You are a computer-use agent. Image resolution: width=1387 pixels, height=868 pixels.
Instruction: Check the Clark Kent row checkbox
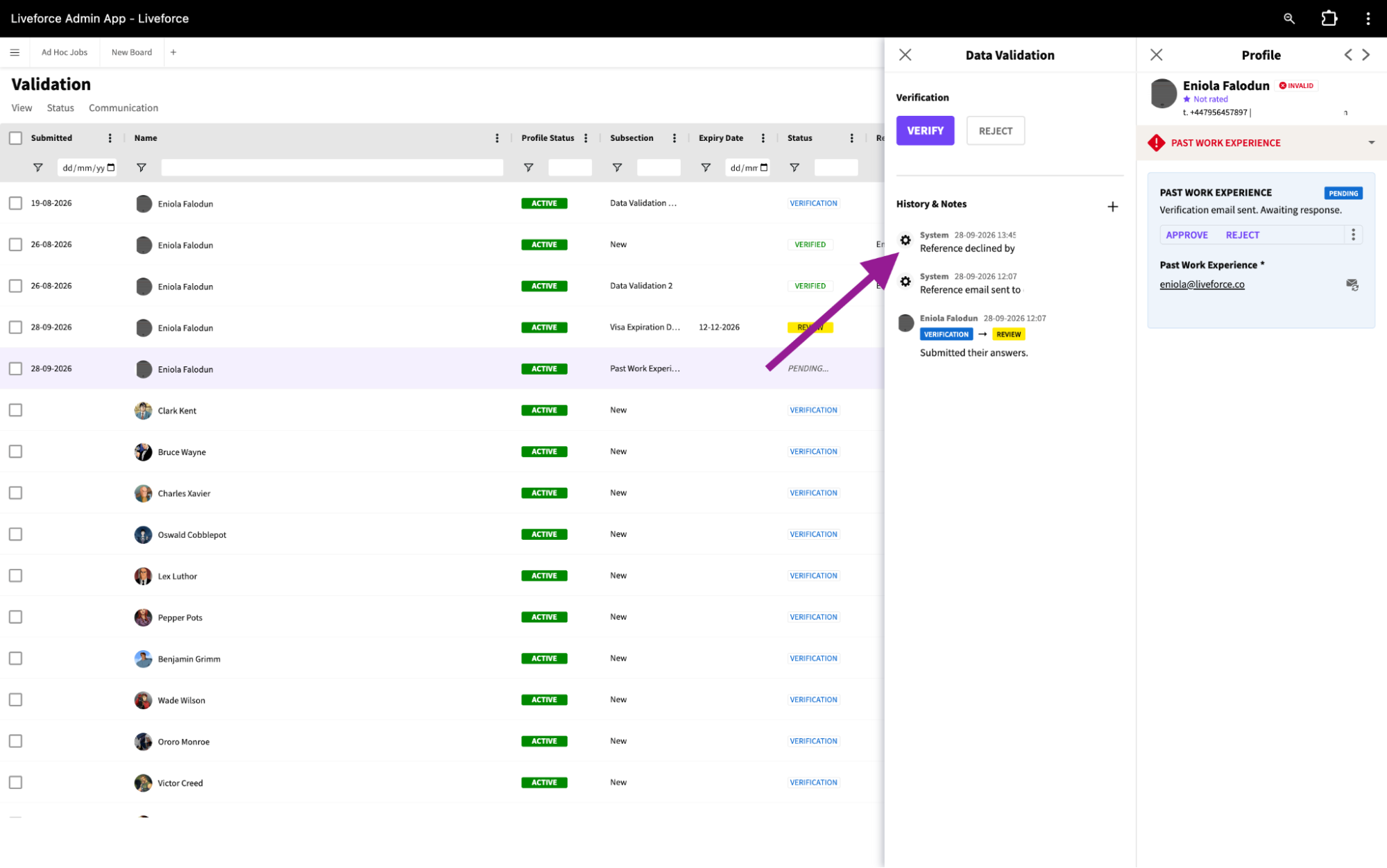point(15,410)
